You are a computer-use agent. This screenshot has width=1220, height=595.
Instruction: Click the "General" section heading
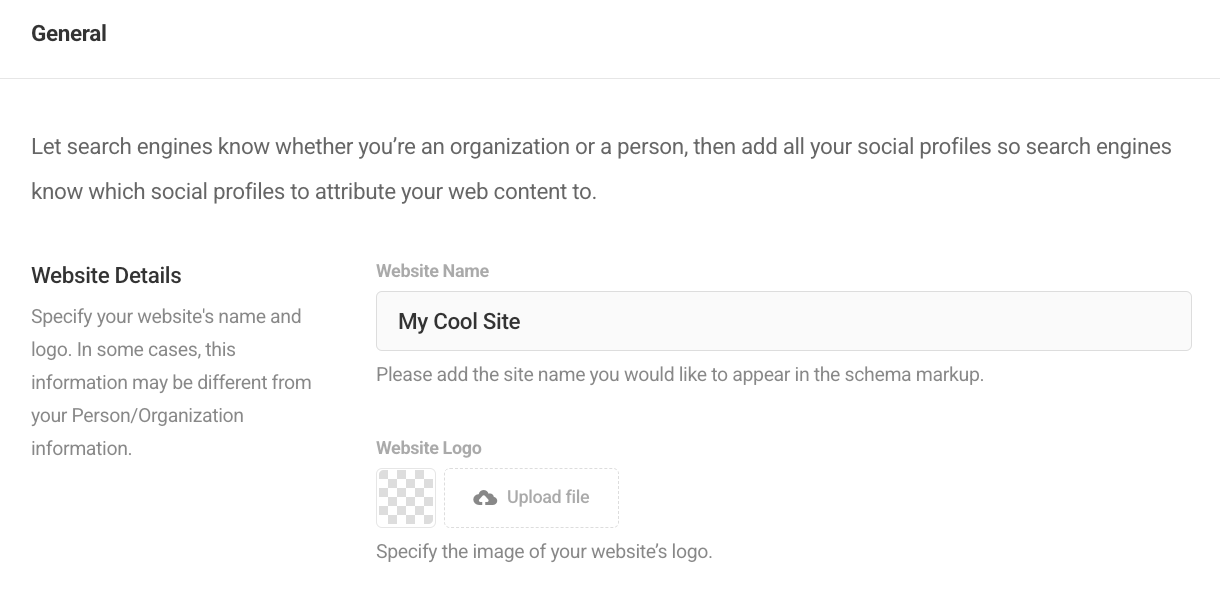[x=69, y=34]
